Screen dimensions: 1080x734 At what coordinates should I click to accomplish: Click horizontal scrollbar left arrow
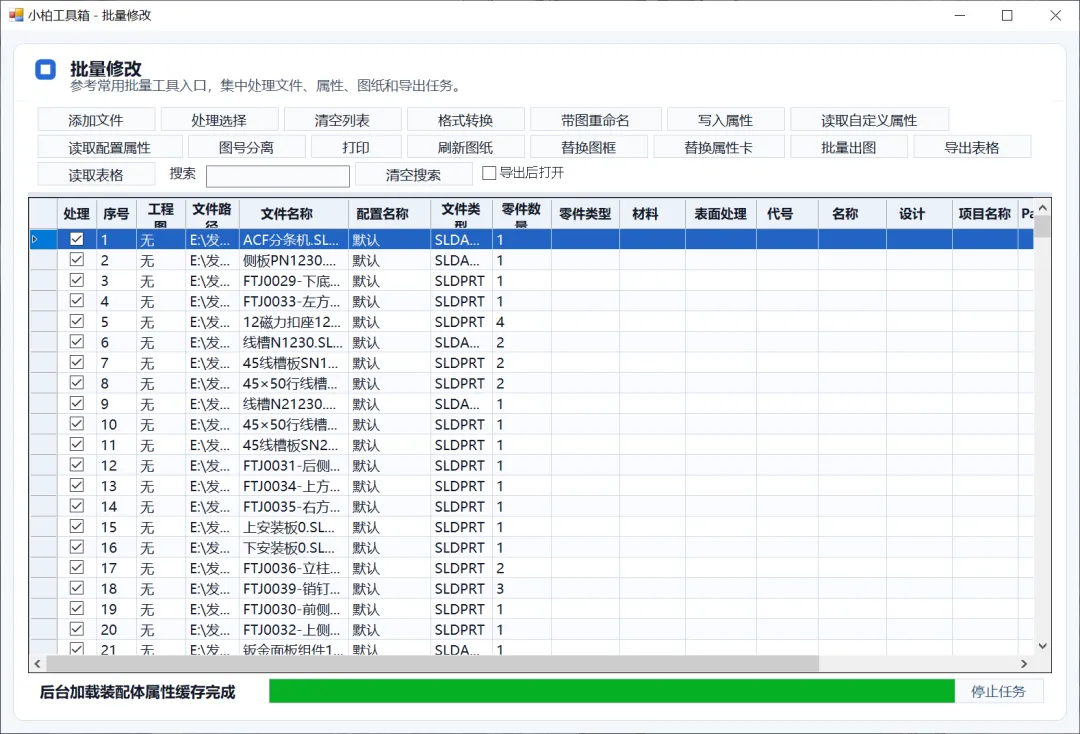pyautogui.click(x=37, y=664)
